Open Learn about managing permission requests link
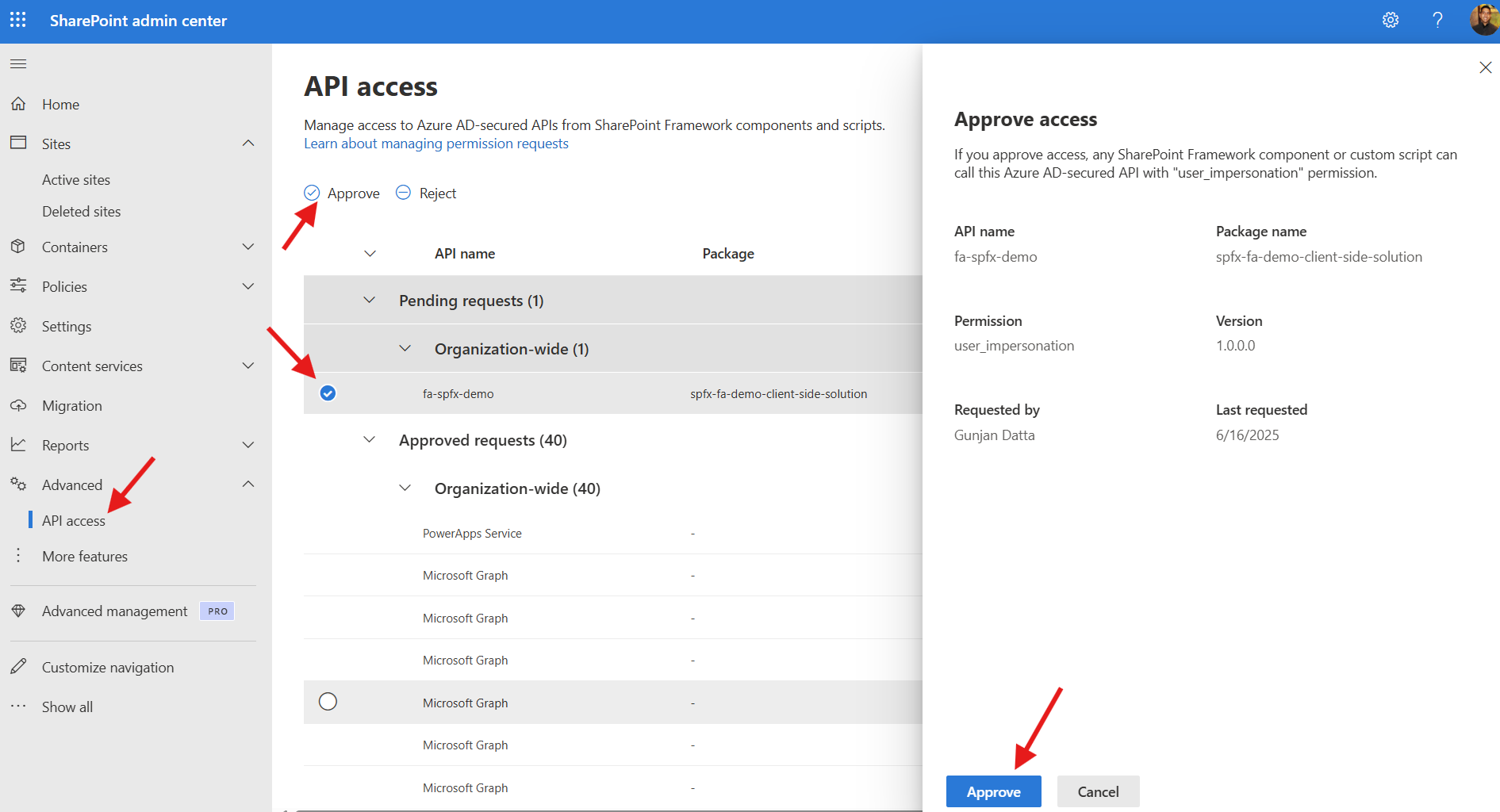The image size is (1500, 812). (436, 144)
